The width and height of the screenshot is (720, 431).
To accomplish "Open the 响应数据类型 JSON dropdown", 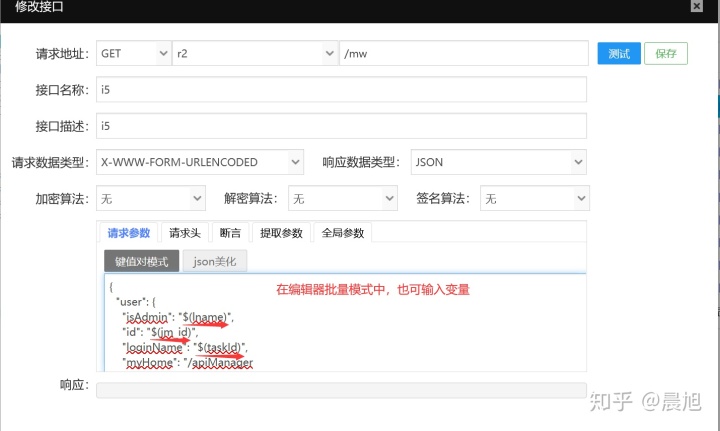I will pos(499,162).
